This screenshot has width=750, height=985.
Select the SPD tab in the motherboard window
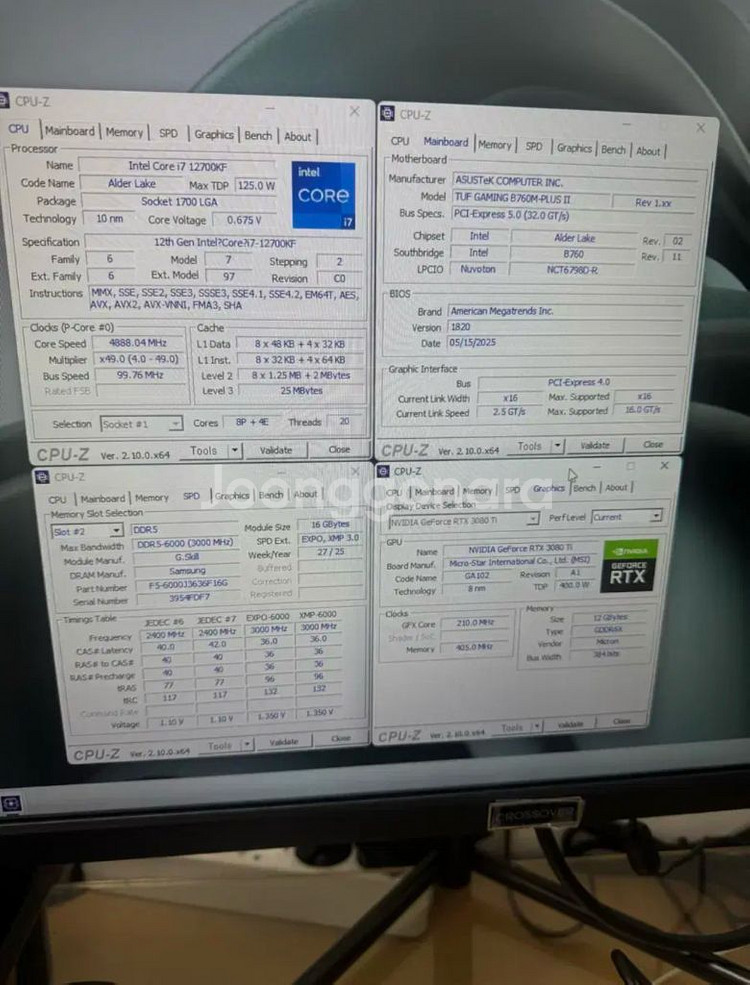(534, 146)
